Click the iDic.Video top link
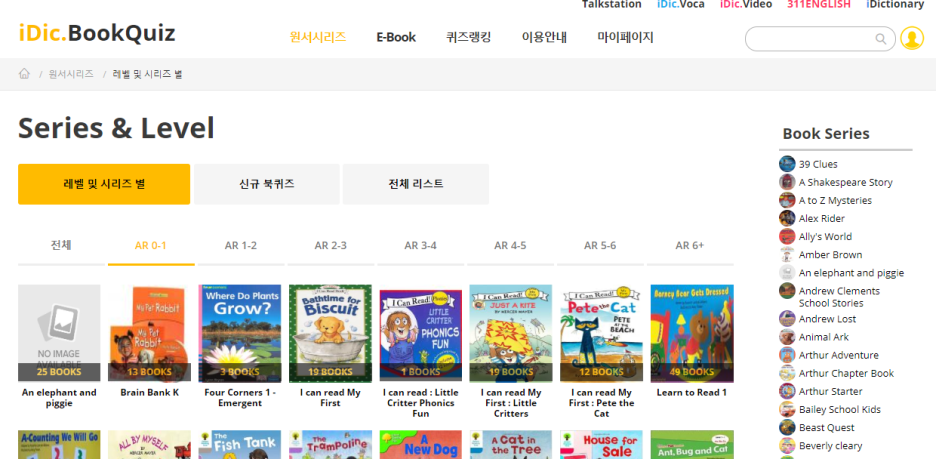The width and height of the screenshot is (936, 459). [746, 4]
